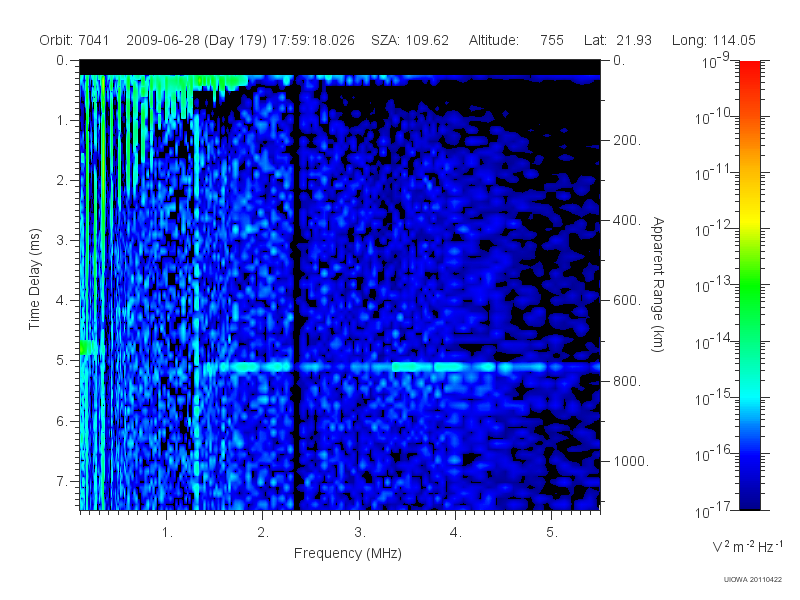Click the apparent range tick '1000.'
Screen dimensions: 800x600
click(631, 461)
